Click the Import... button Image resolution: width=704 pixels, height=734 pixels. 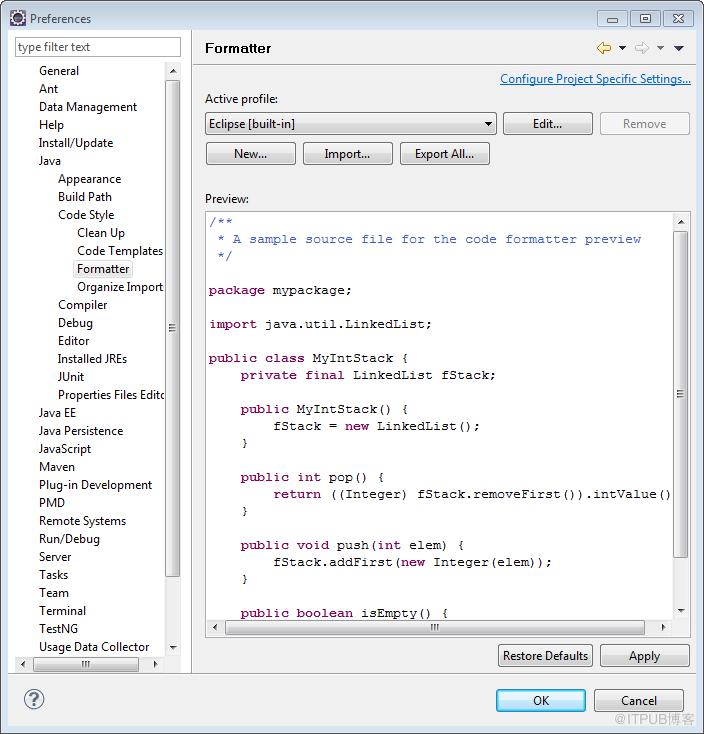(x=347, y=154)
